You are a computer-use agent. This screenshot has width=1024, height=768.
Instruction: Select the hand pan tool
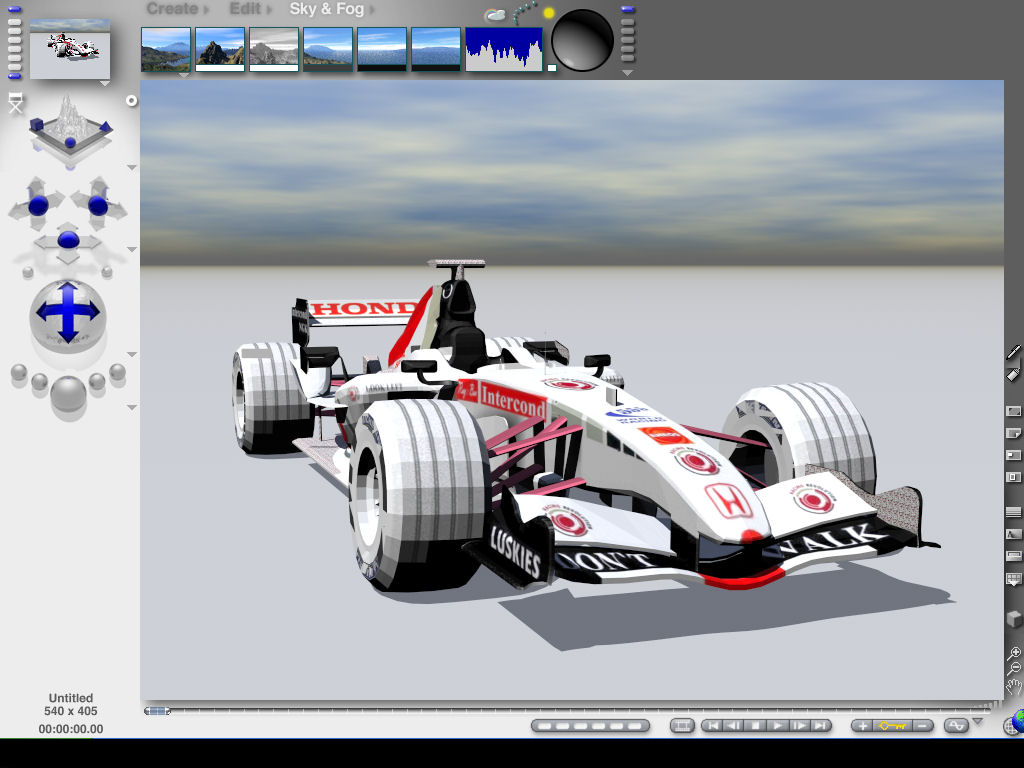1013,687
